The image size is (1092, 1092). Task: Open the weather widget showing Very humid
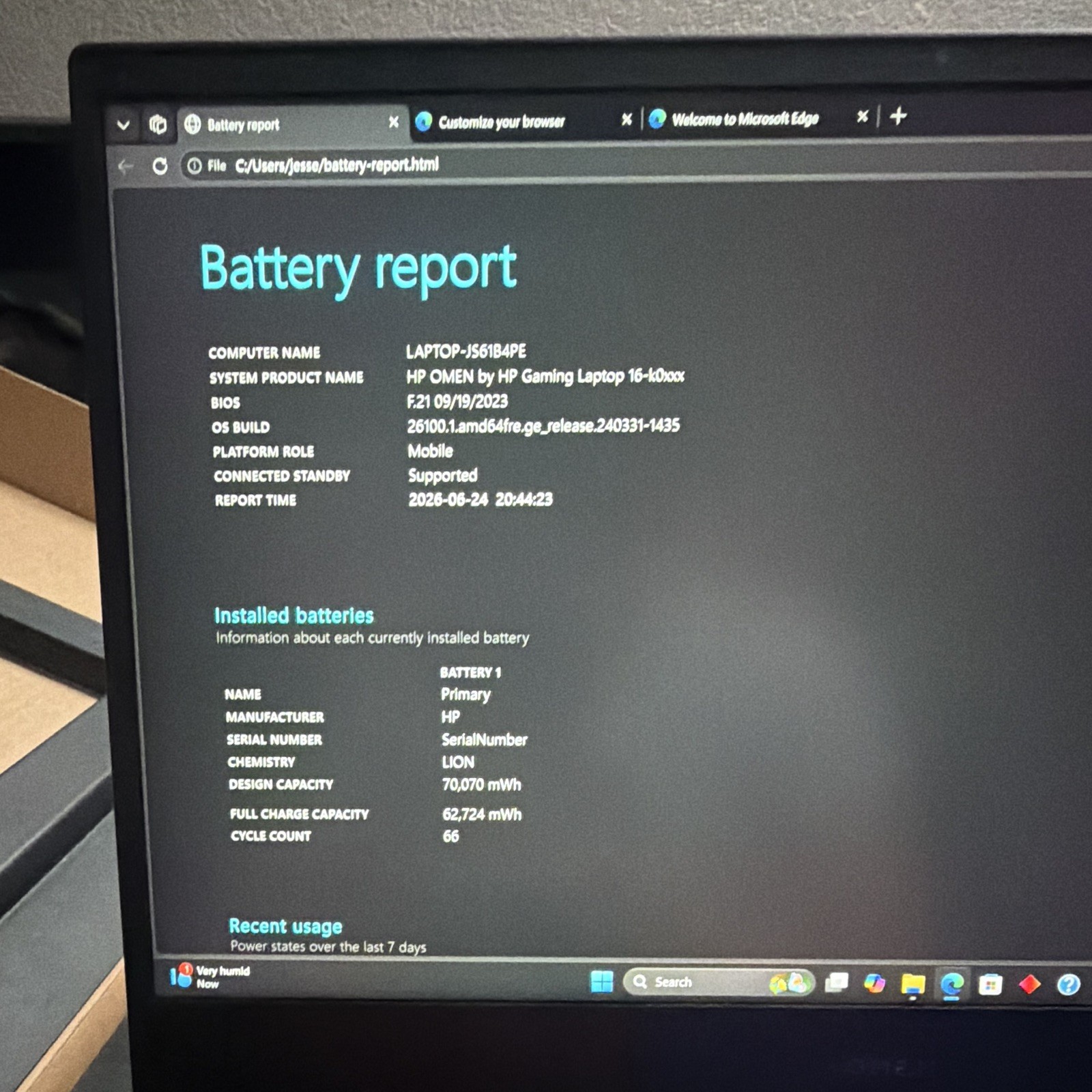pyautogui.click(x=210, y=977)
